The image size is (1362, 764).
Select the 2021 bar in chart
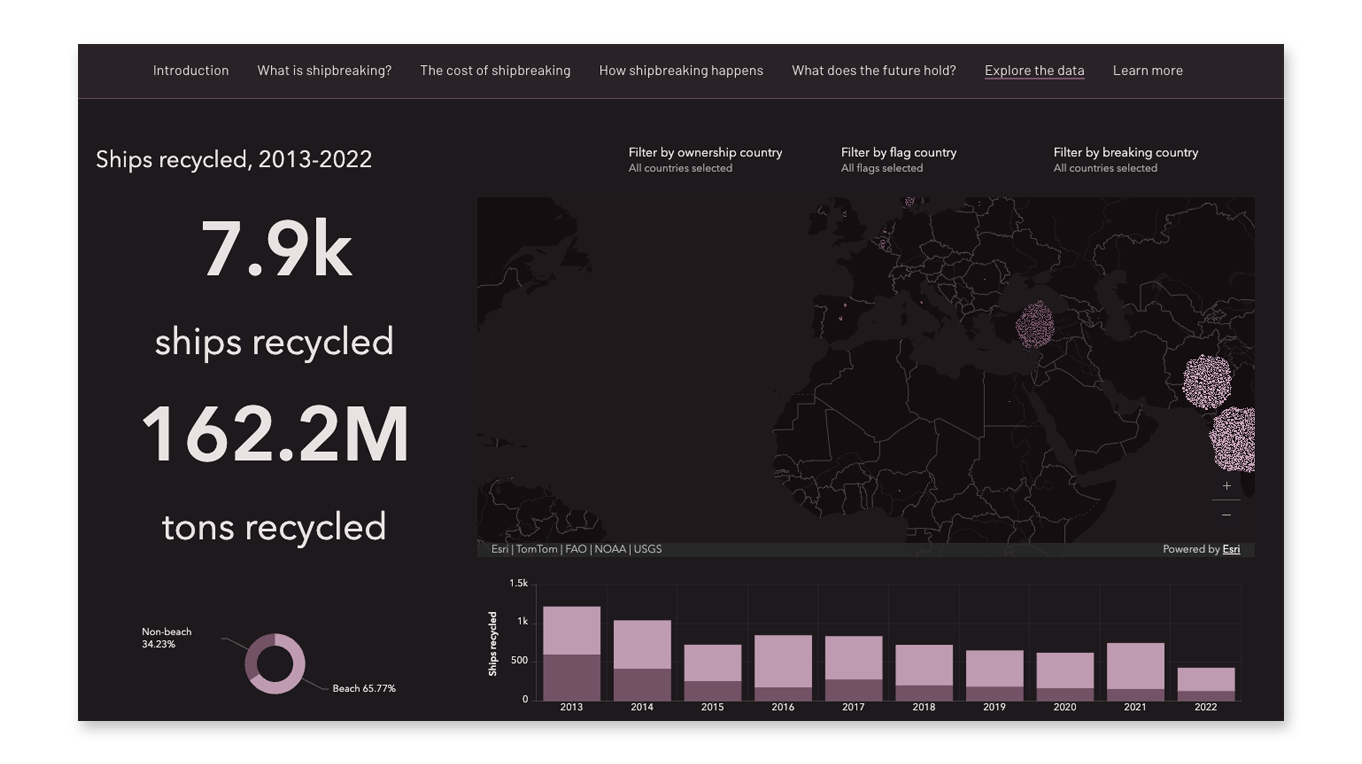[1135, 671]
